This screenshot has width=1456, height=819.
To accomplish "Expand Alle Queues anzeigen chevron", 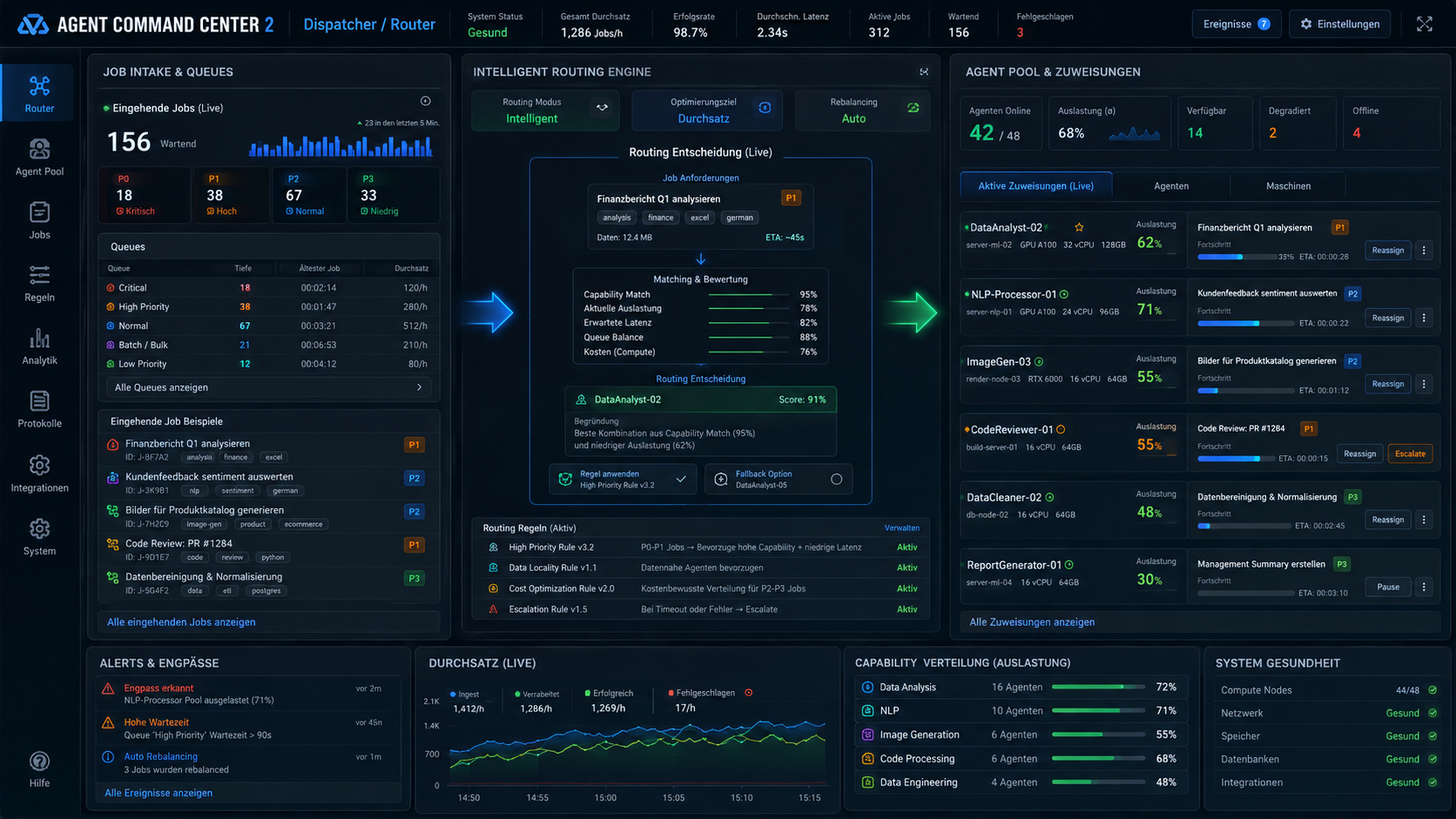I will tap(419, 387).
